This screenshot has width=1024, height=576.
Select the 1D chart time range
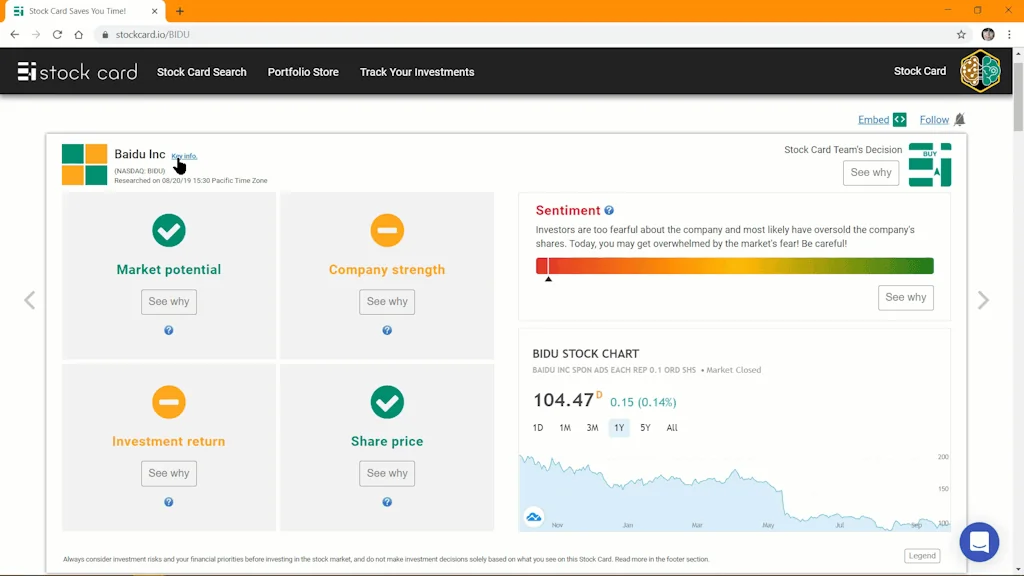point(538,428)
